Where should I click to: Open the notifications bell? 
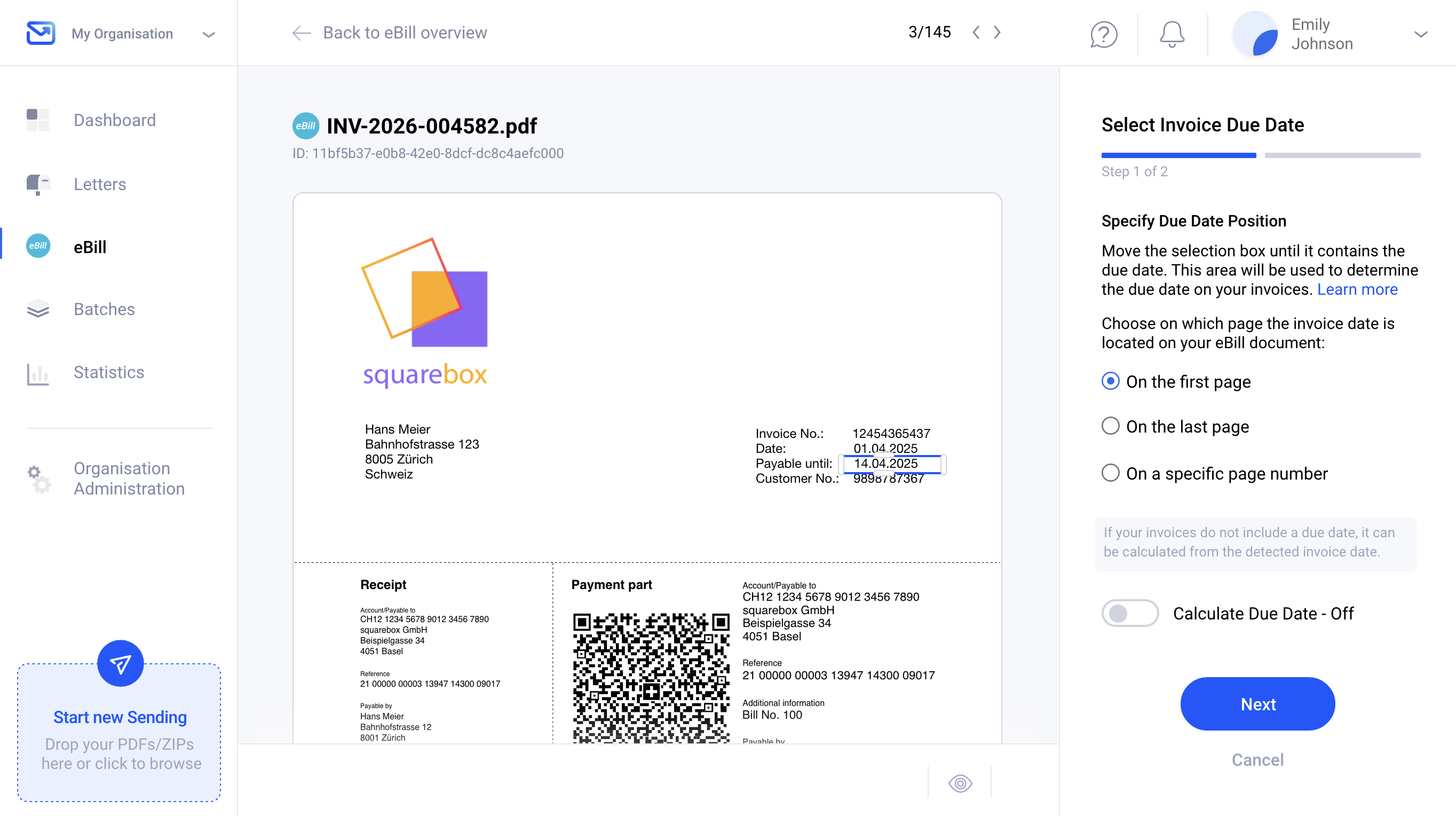[x=1172, y=35]
